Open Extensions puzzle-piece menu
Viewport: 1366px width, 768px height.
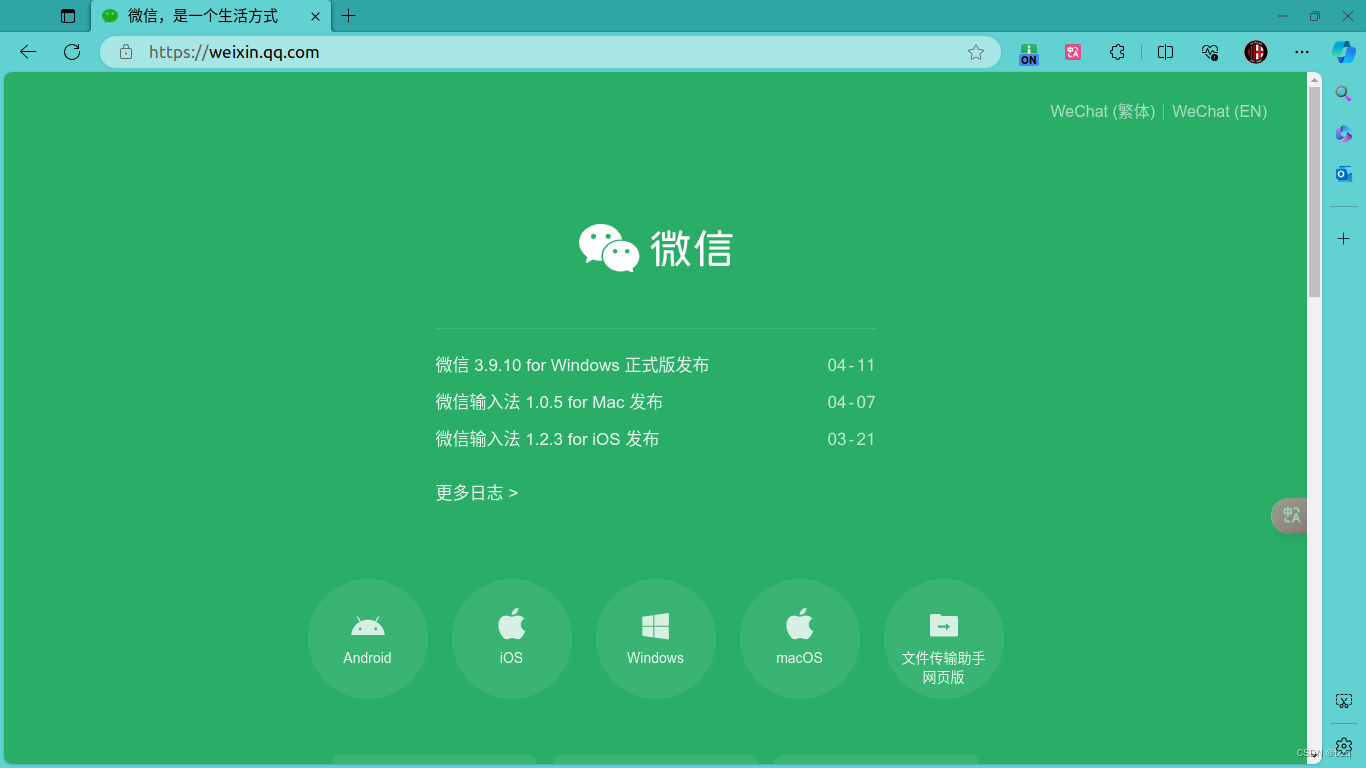point(1118,52)
